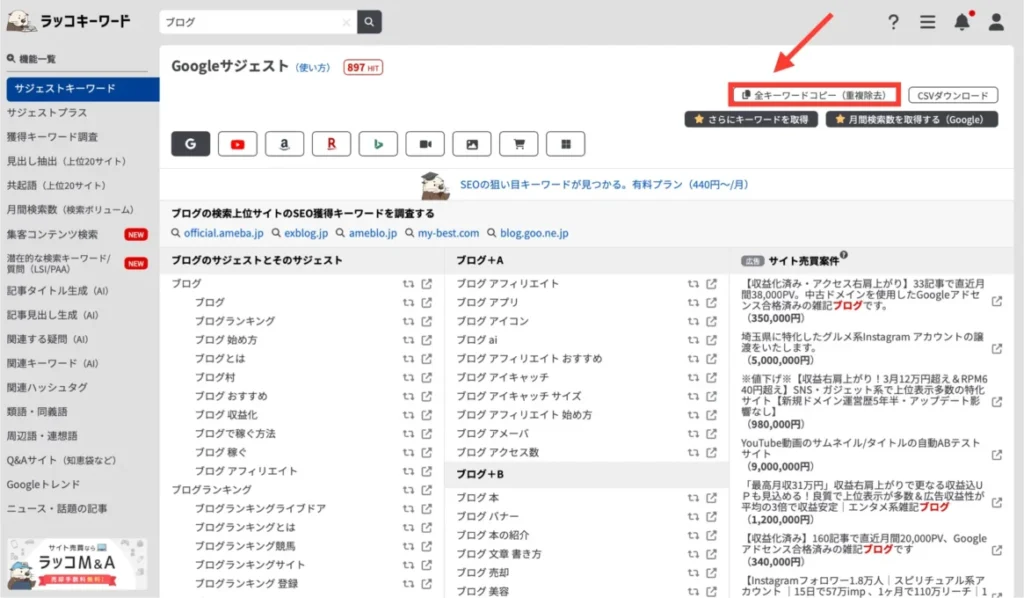Select keyword ブログ村

tap(215, 377)
